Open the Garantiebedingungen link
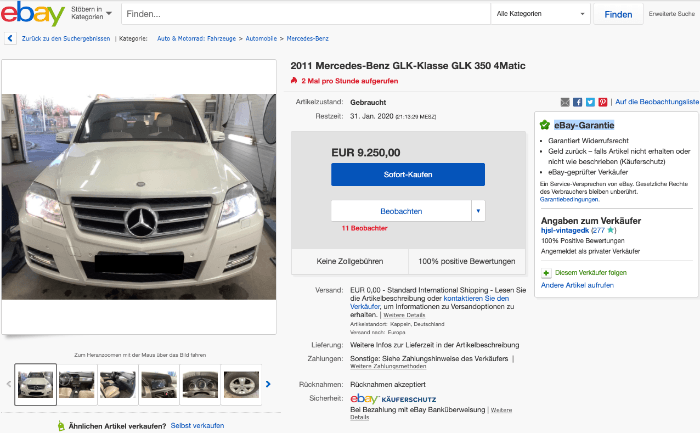 click(x=569, y=200)
